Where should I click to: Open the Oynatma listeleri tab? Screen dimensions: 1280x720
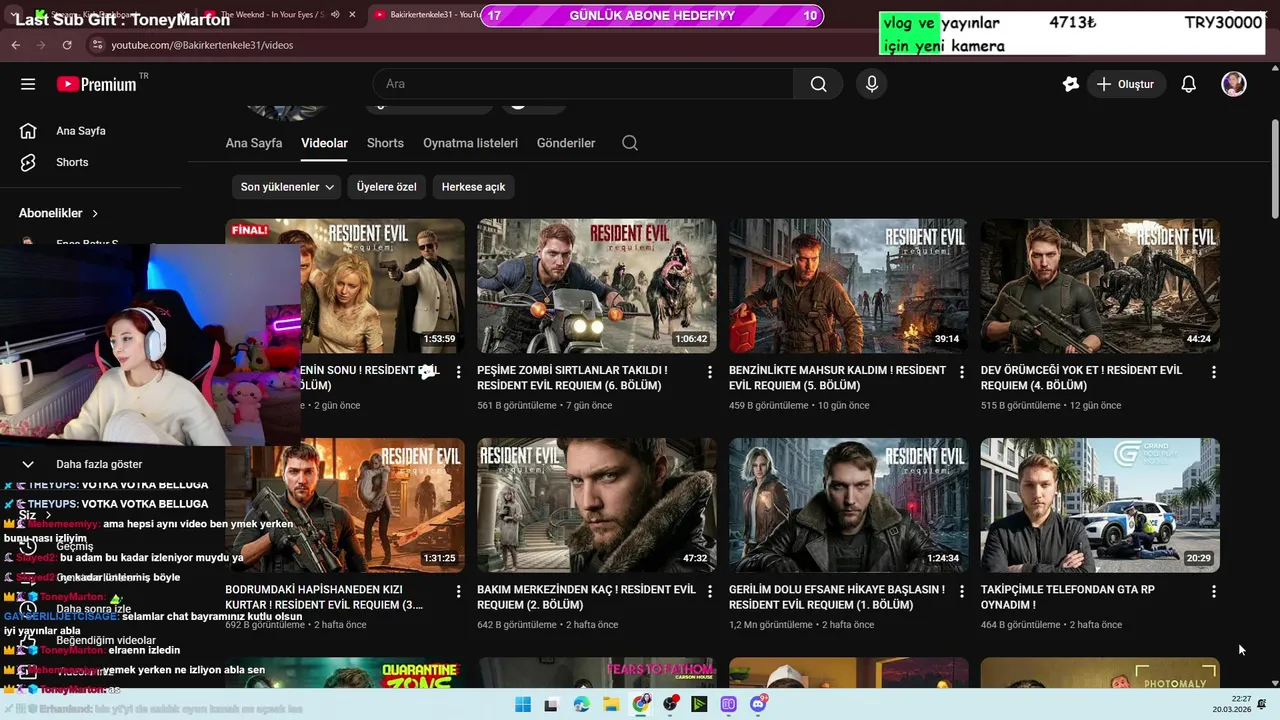tap(470, 143)
